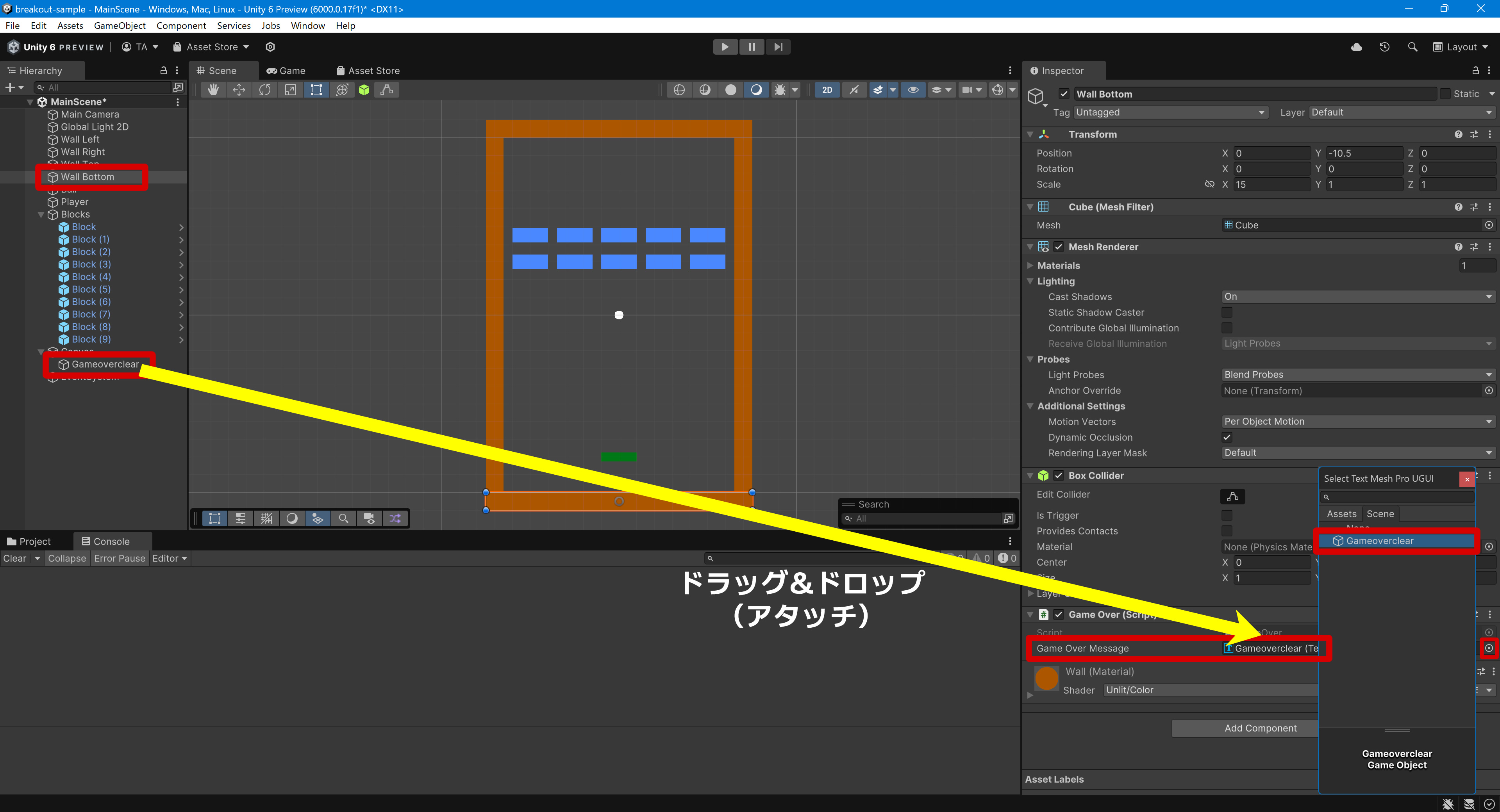Click the green cube custom tools icon

coord(364,90)
